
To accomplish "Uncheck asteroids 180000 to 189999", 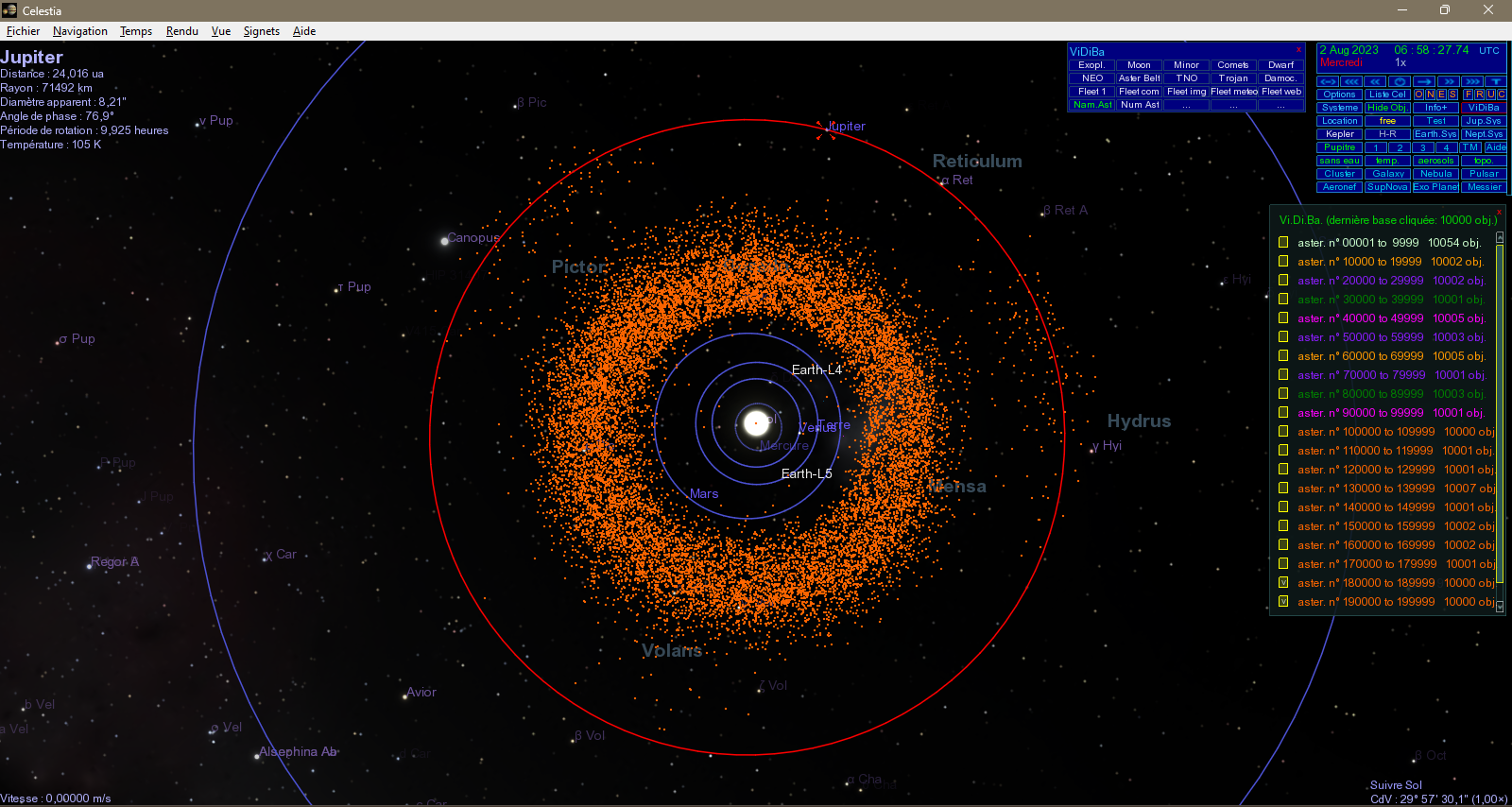I will tap(1283, 582).
